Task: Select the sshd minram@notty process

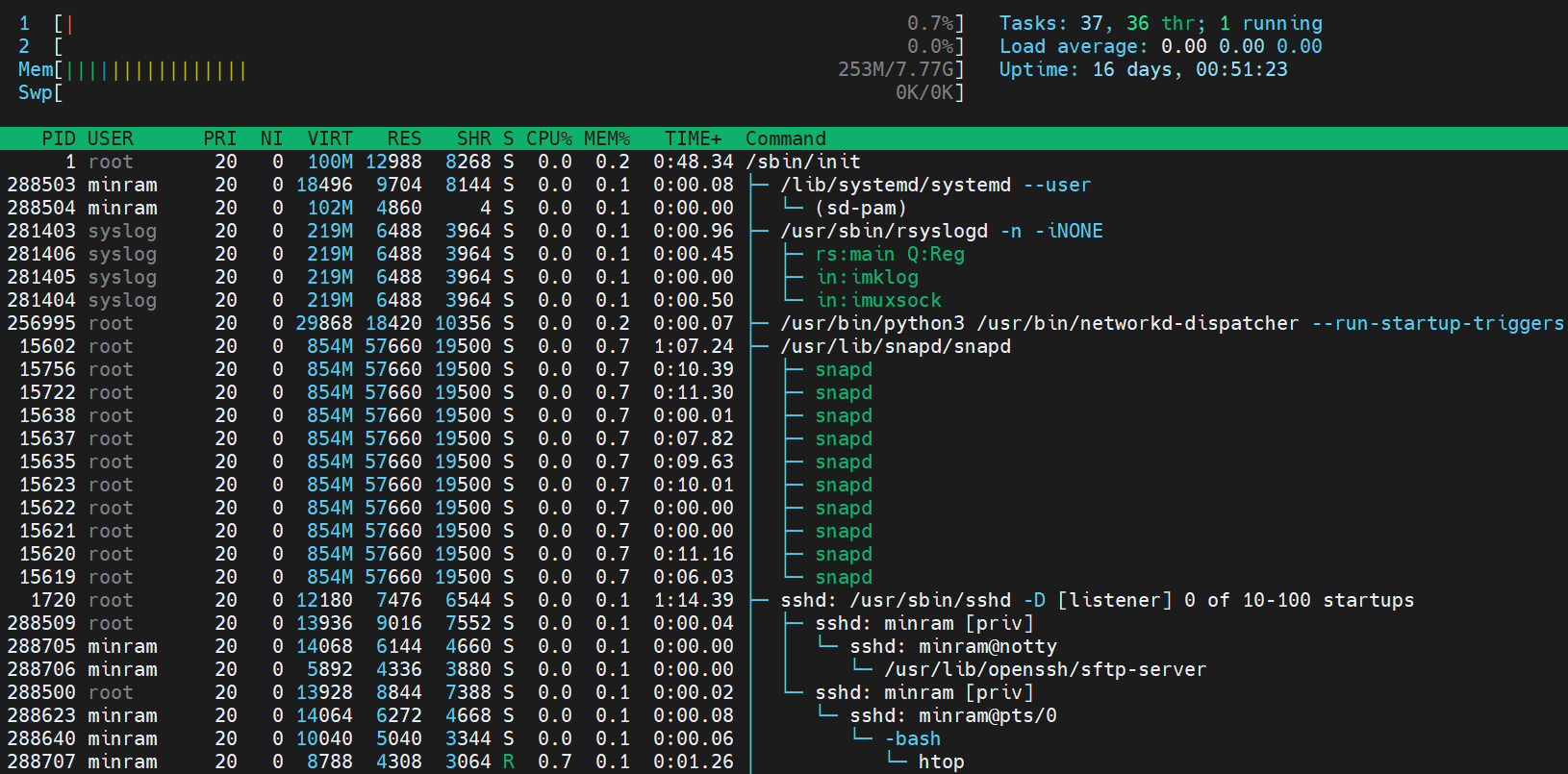Action: click(x=784, y=646)
